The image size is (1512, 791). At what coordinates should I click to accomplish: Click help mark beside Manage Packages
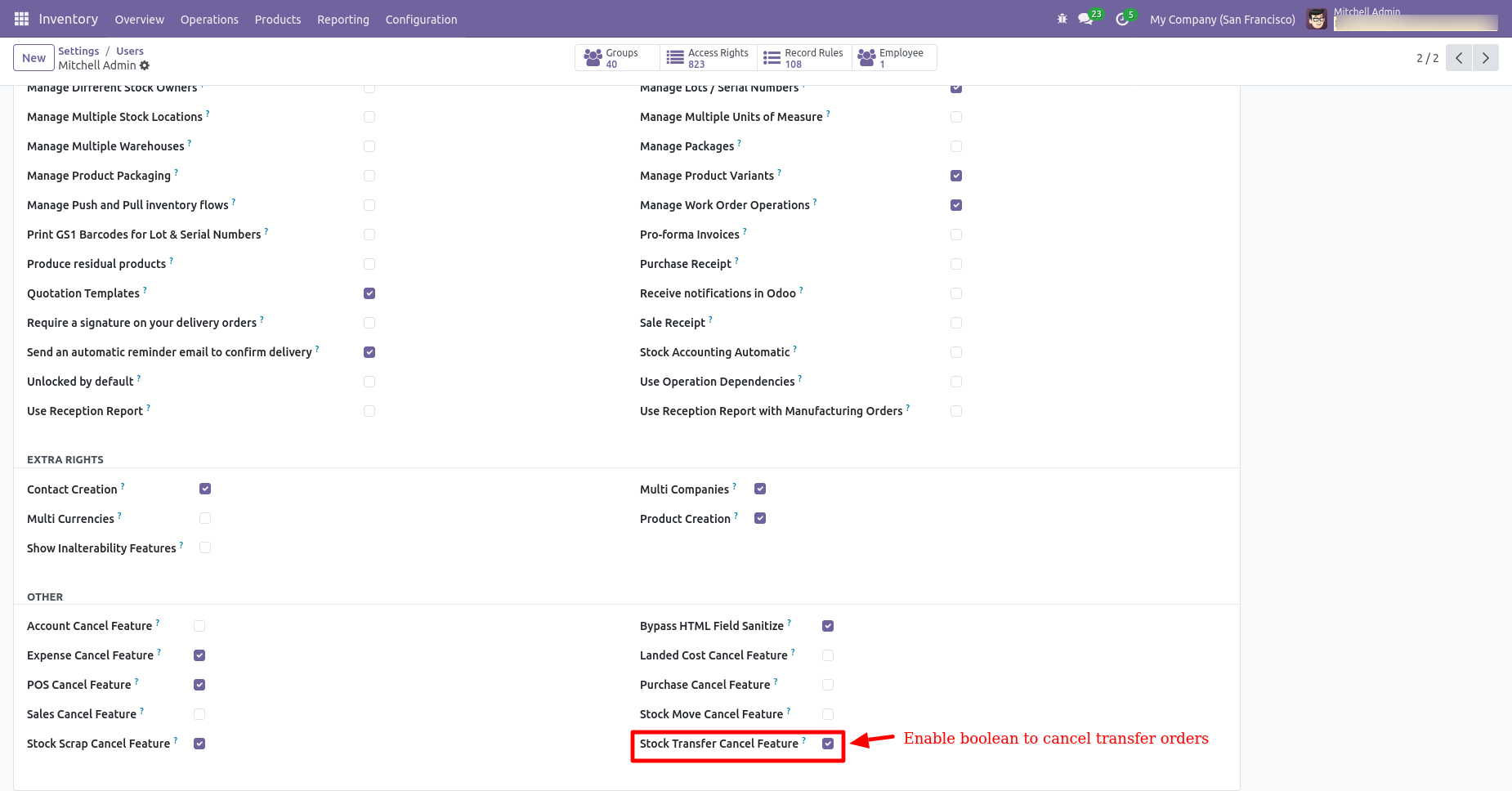(x=739, y=143)
